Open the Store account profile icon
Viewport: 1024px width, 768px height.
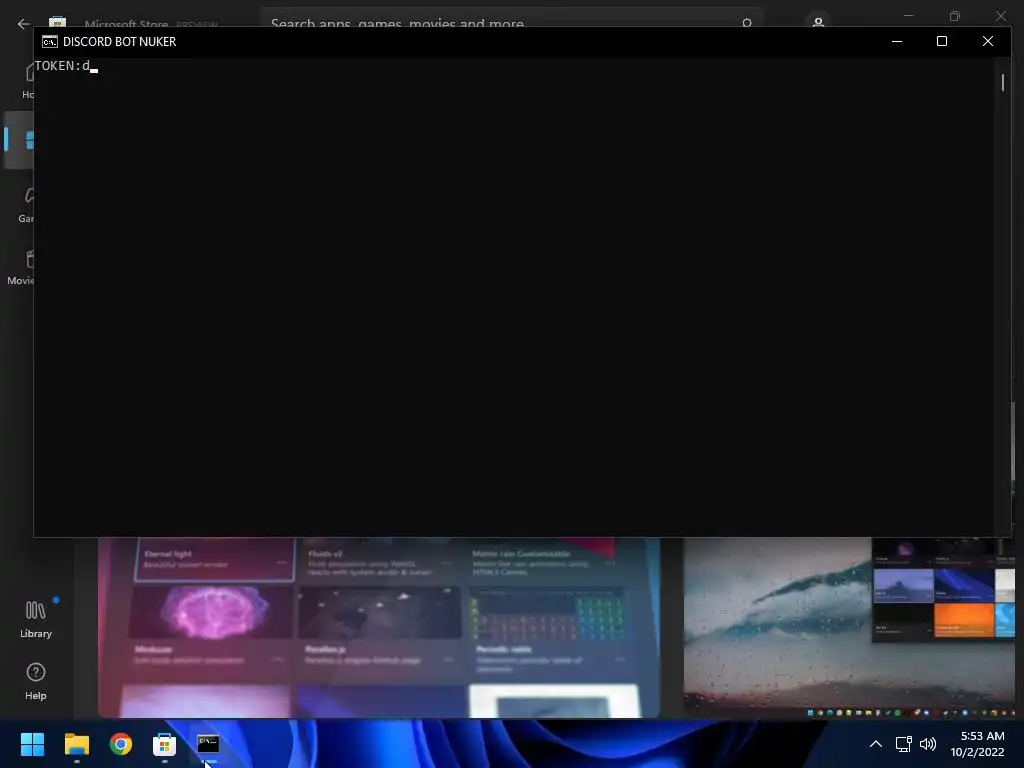(818, 22)
